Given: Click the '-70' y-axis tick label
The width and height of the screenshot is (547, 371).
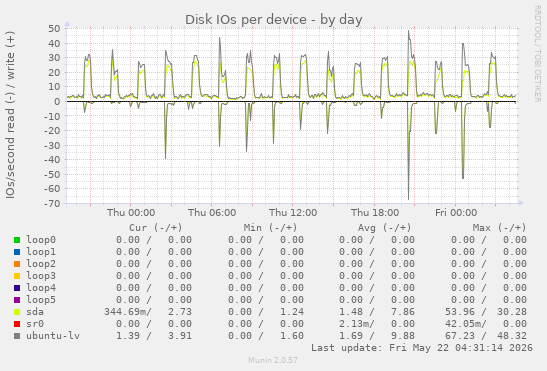Looking at the screenshot, I should 52,203.
